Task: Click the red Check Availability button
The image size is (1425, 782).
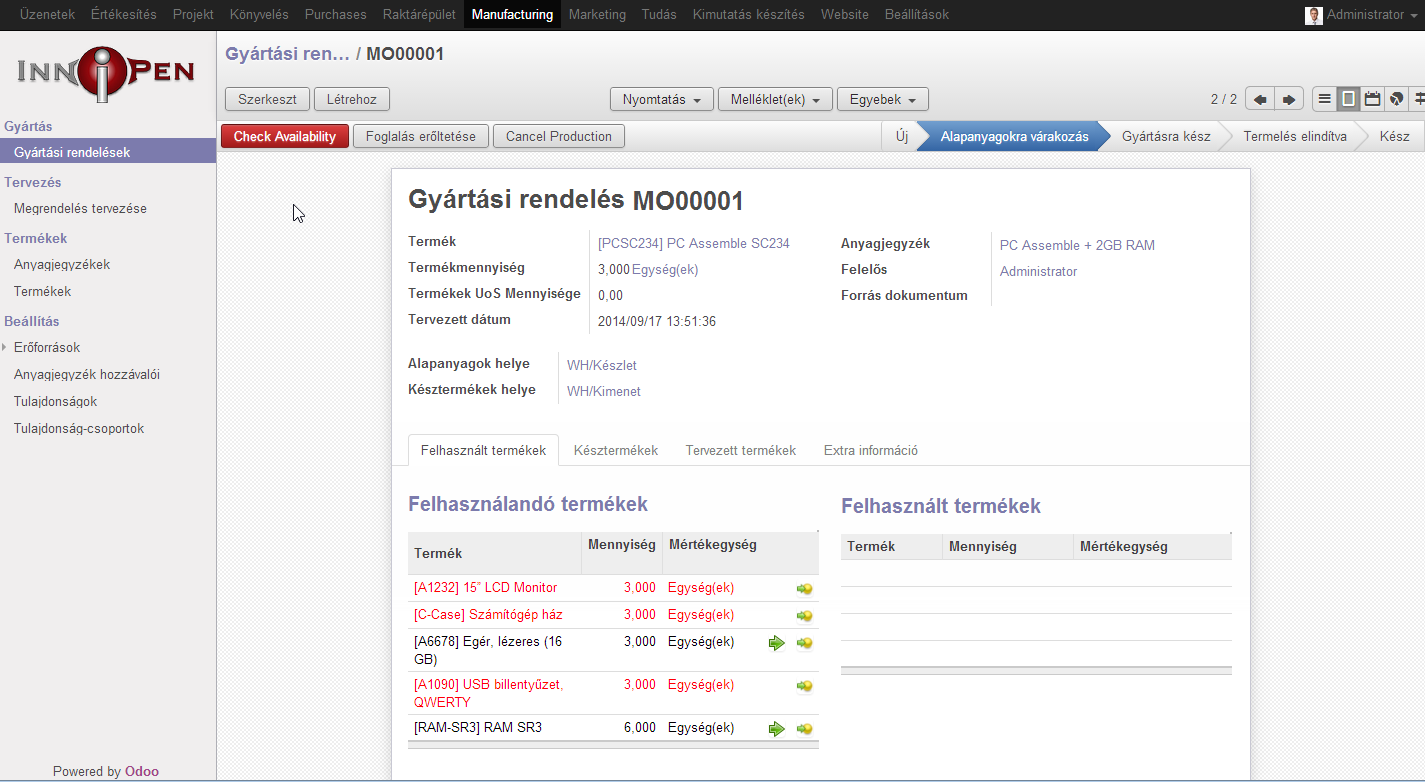Action: [285, 136]
